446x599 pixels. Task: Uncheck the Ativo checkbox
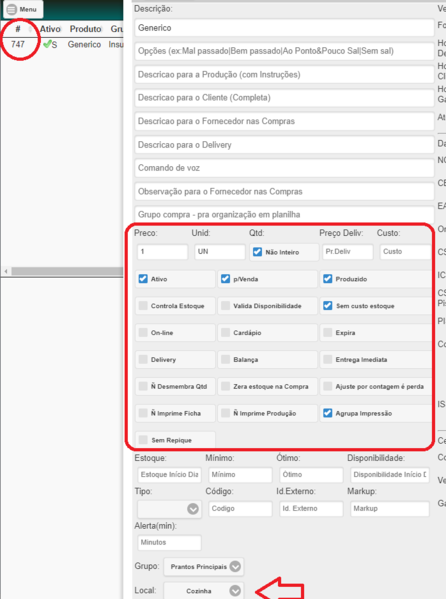(x=143, y=279)
